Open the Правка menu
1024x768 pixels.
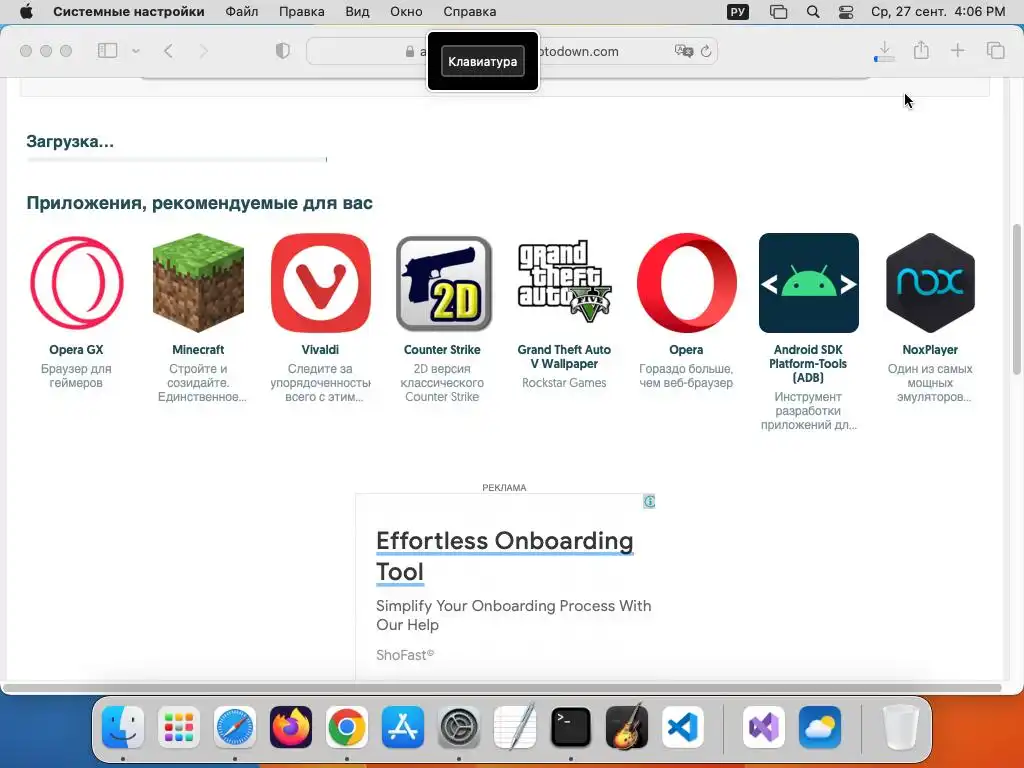pos(302,12)
